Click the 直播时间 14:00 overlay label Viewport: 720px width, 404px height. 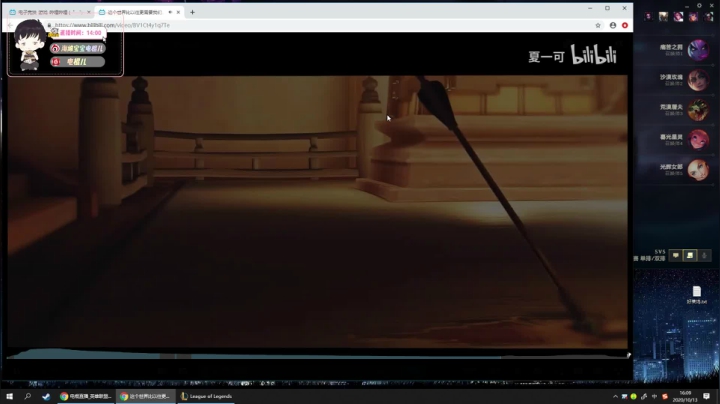[80, 33]
